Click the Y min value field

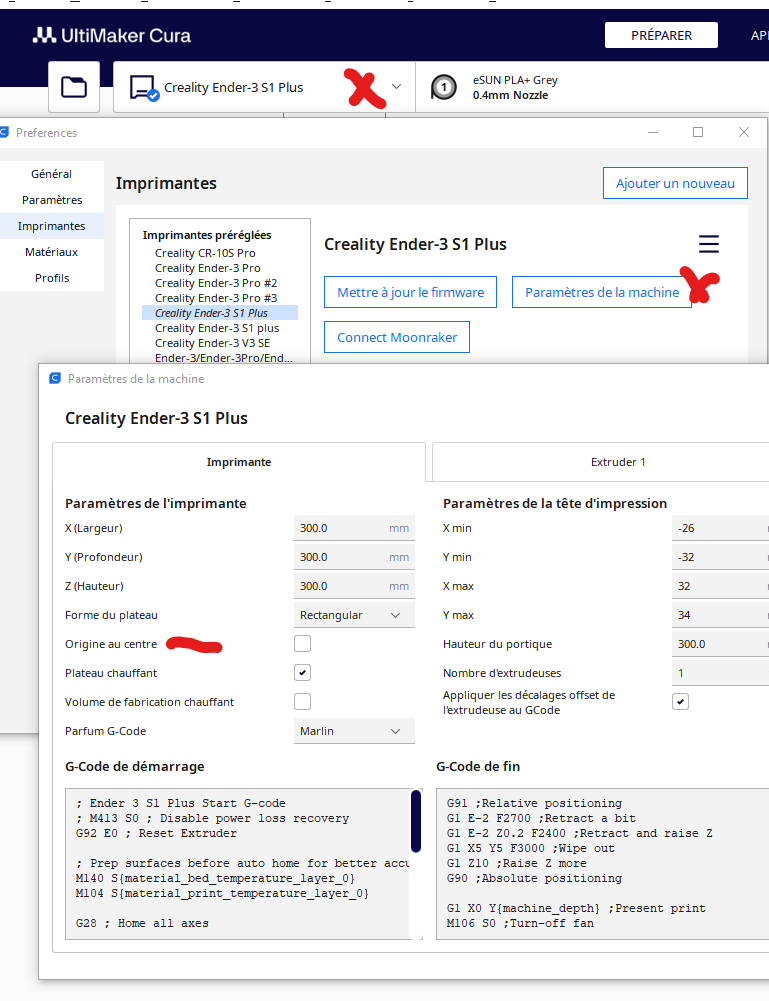coord(720,557)
